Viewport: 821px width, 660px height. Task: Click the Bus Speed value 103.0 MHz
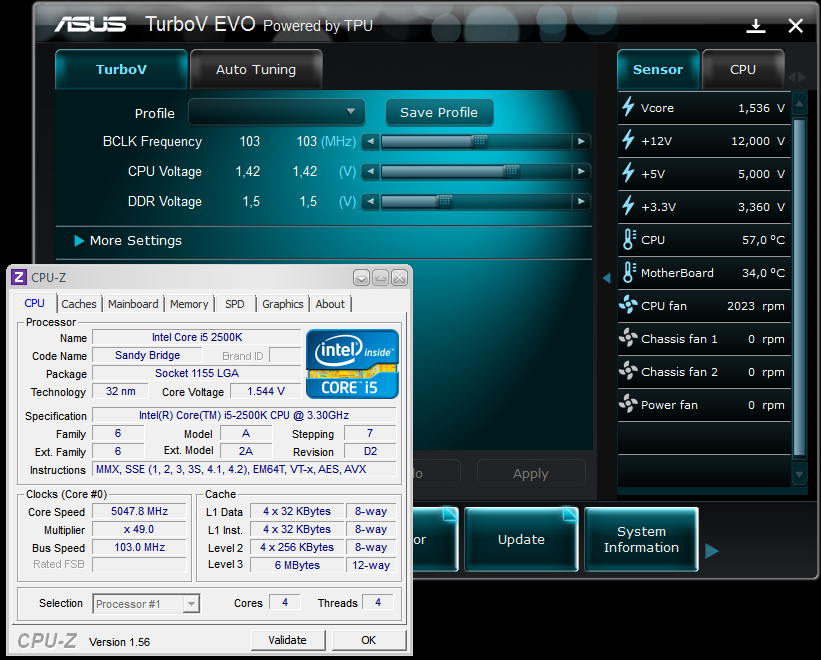click(139, 547)
